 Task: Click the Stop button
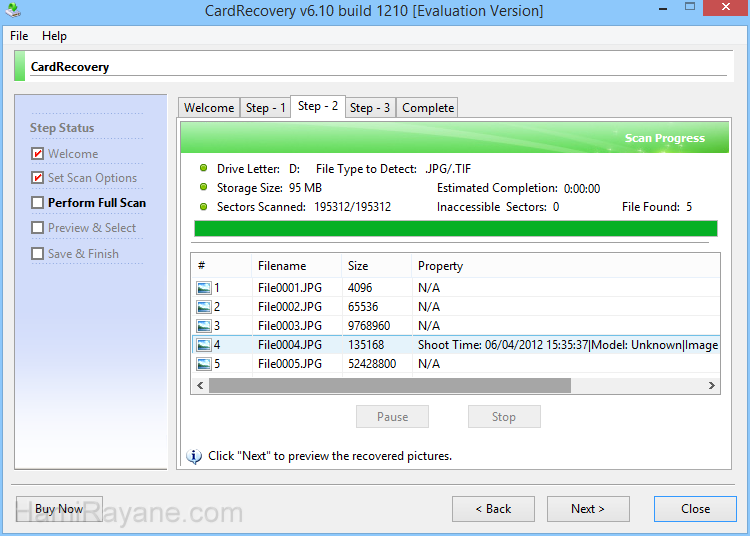point(504,416)
